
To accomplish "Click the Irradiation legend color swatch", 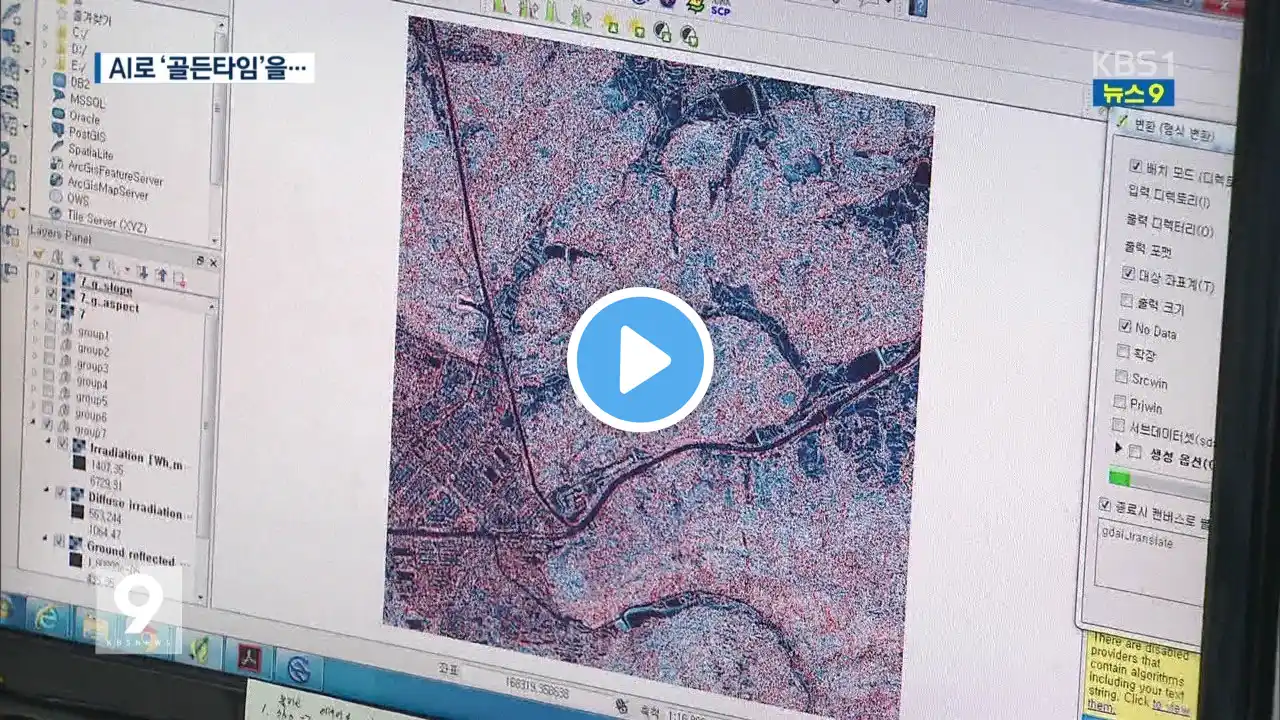I will point(79,463).
